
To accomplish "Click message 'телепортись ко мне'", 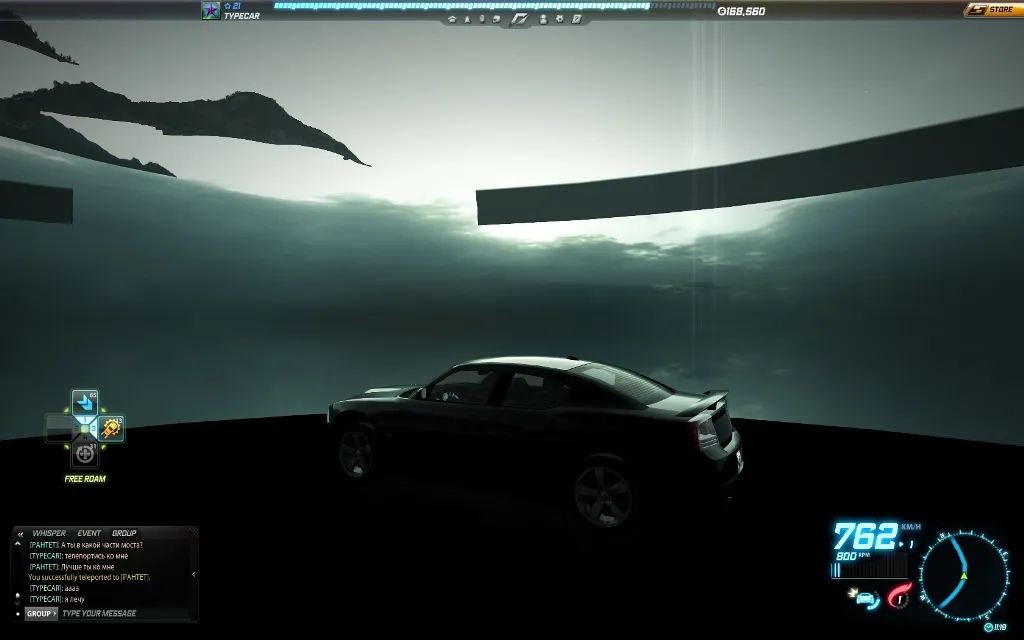I will 96,556.
